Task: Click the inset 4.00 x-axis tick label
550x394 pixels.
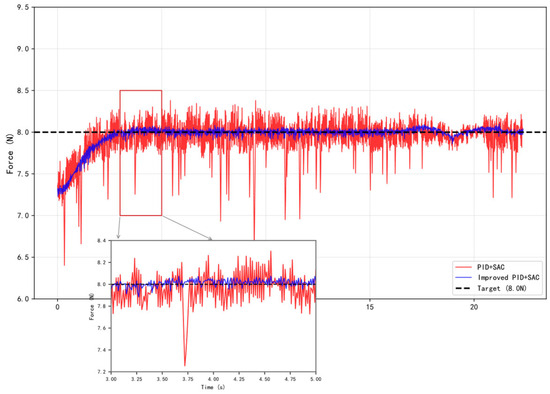Action: tap(213, 379)
